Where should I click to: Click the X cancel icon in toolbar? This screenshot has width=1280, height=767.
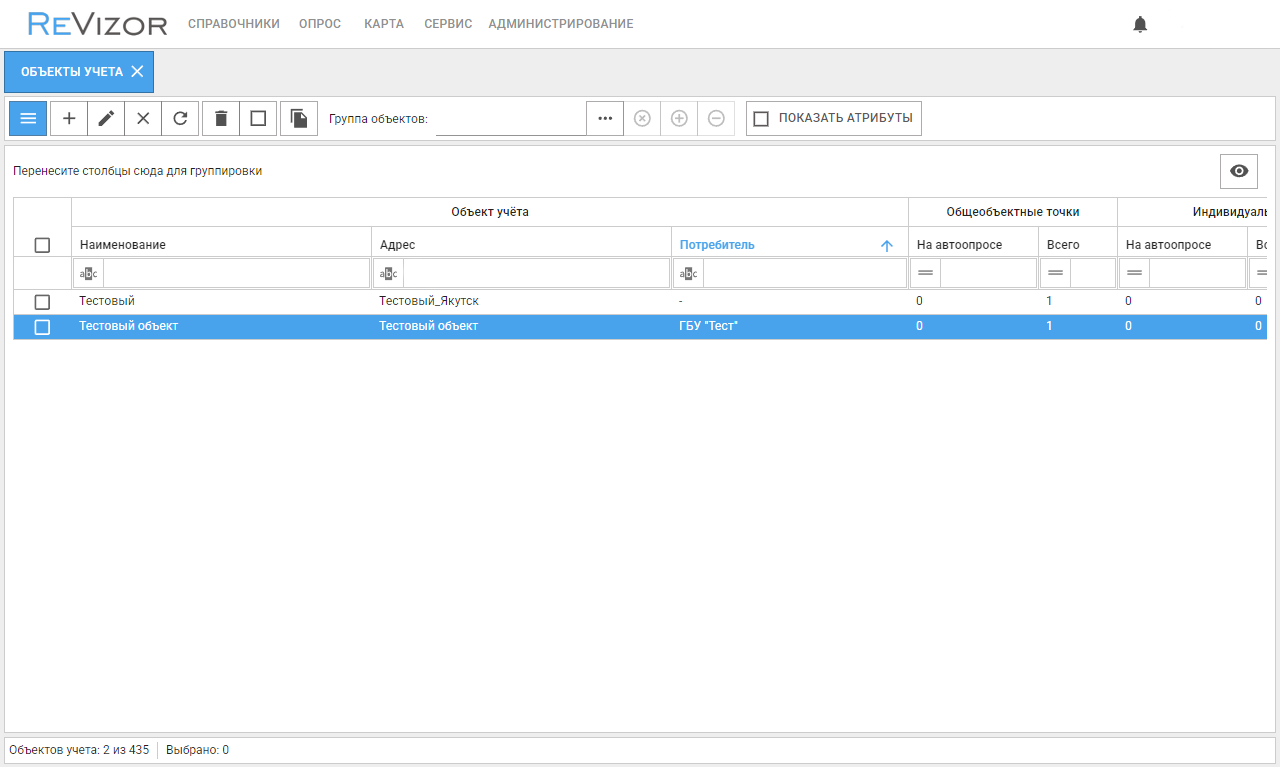point(143,118)
